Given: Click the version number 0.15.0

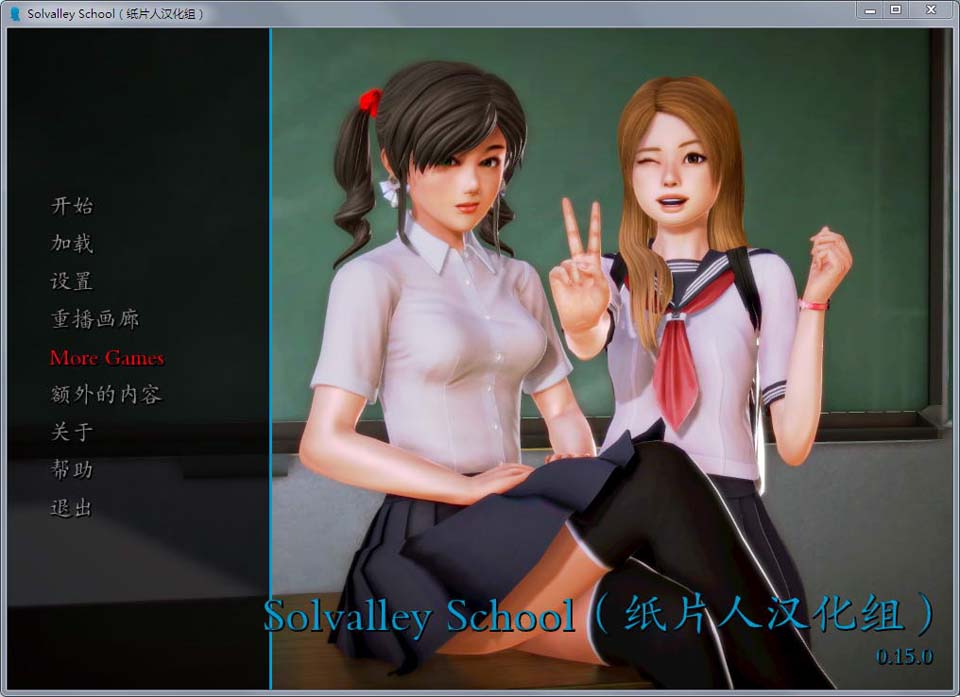Looking at the screenshot, I should 904,657.
